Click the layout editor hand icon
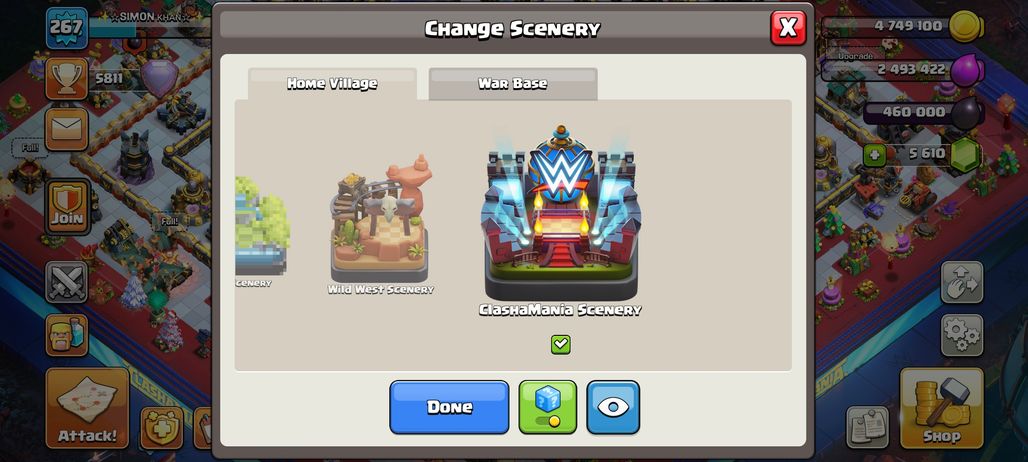1028x462 pixels. 962,282
